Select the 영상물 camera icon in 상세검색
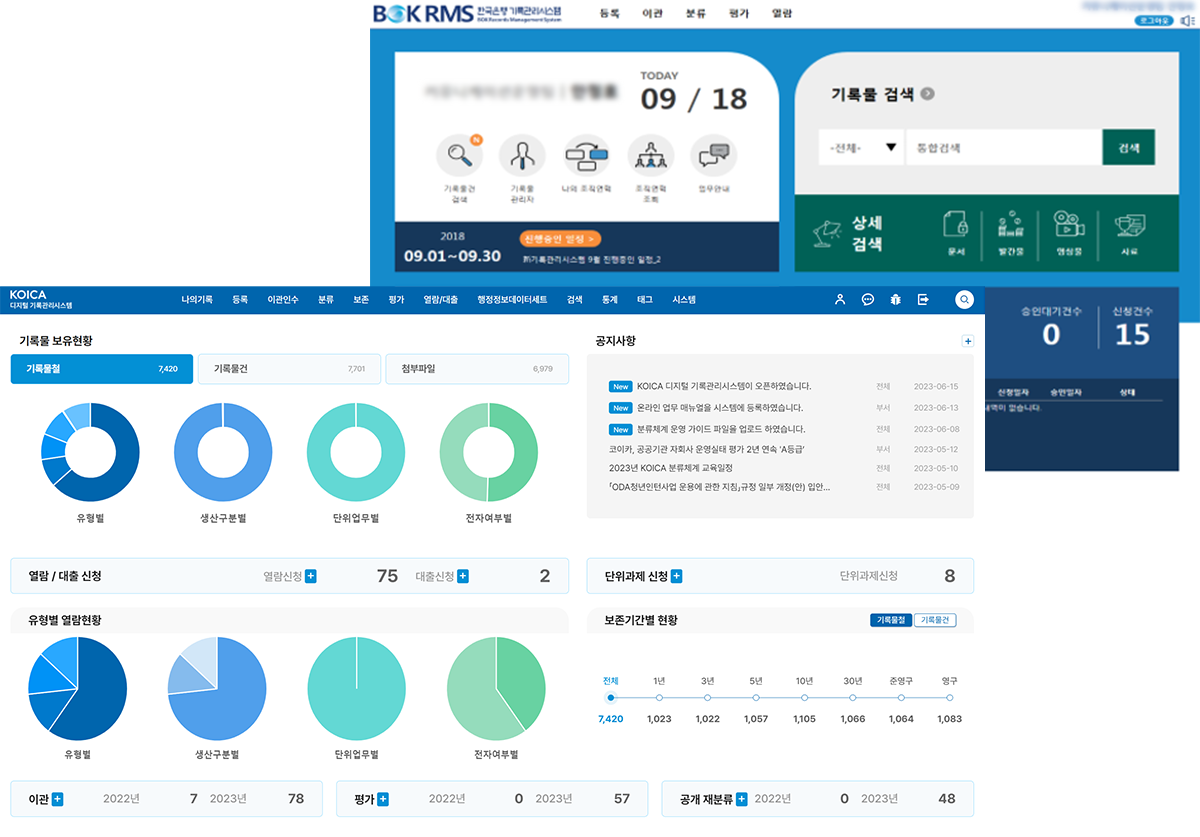Viewport: 1200px width, 837px height. 1069,226
